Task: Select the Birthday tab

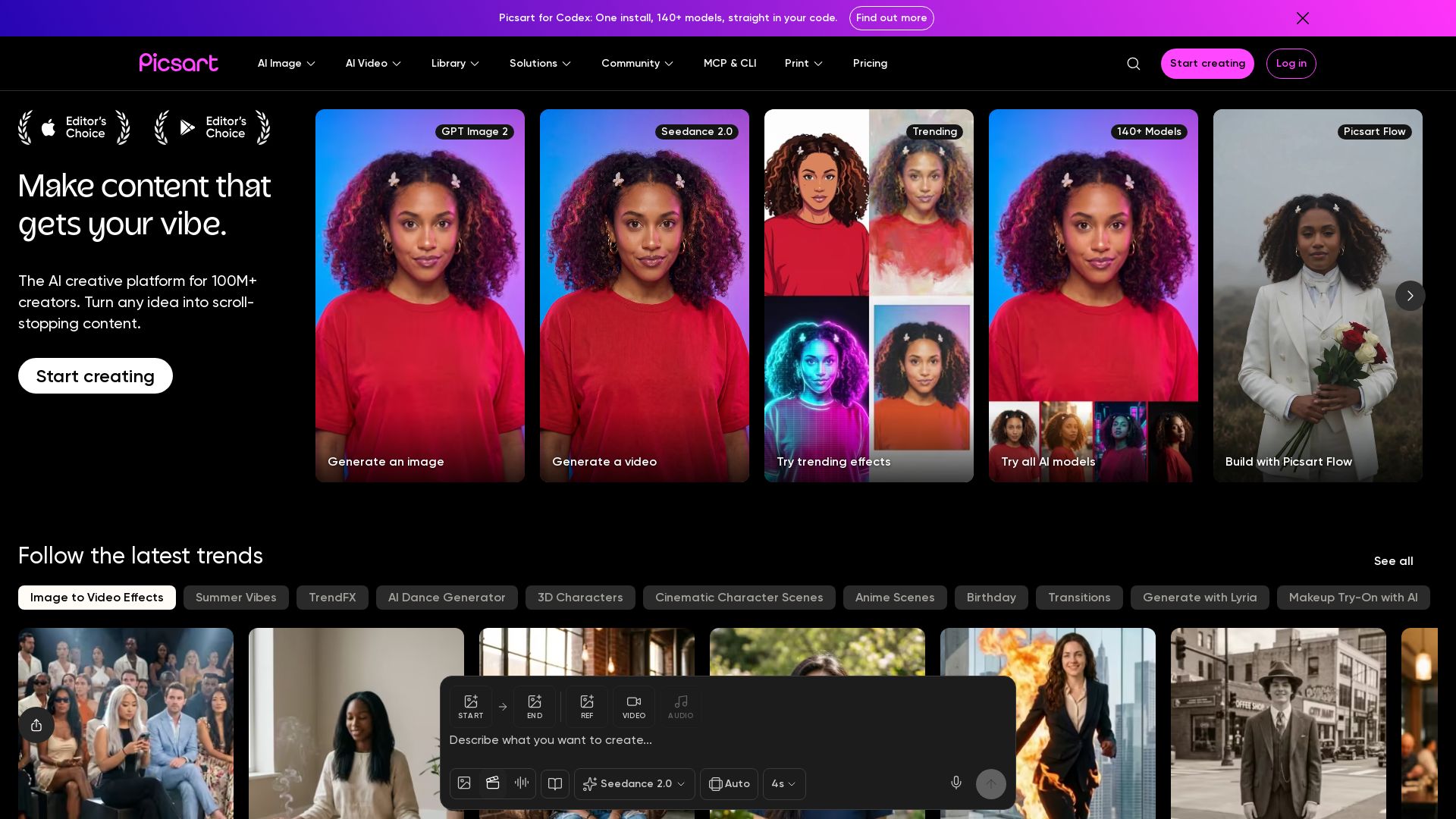Action: [991, 598]
